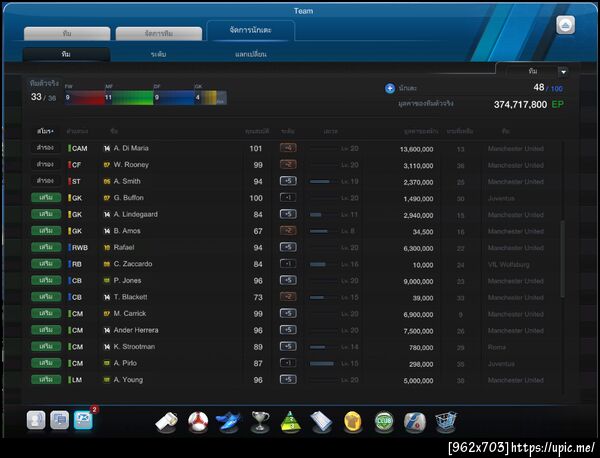Click the season 14 icon beside Ander Herrera

pos(107,330)
